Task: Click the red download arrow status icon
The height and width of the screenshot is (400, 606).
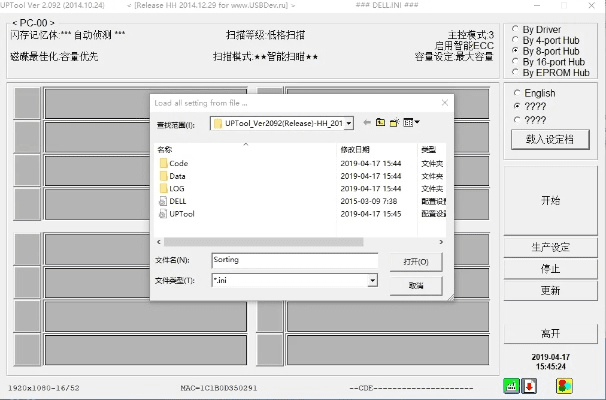Action: pos(529,386)
